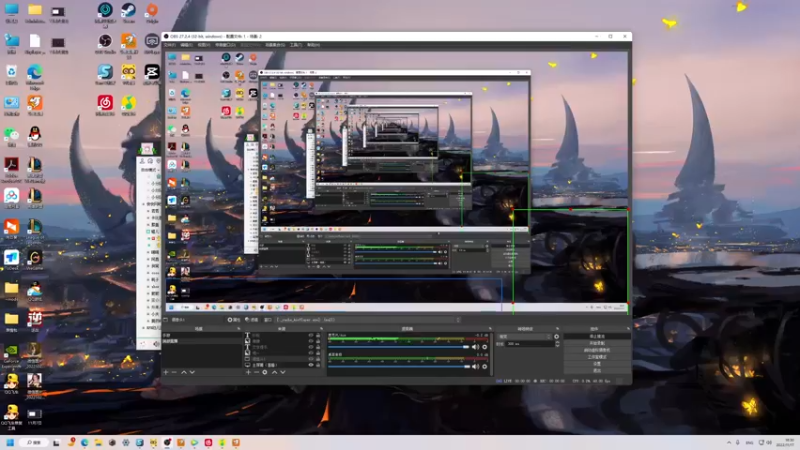Image resolution: width=800 pixels, height=450 pixels.
Task: Add a new scene with the Scenes plus icon
Action: pyautogui.click(x=166, y=372)
